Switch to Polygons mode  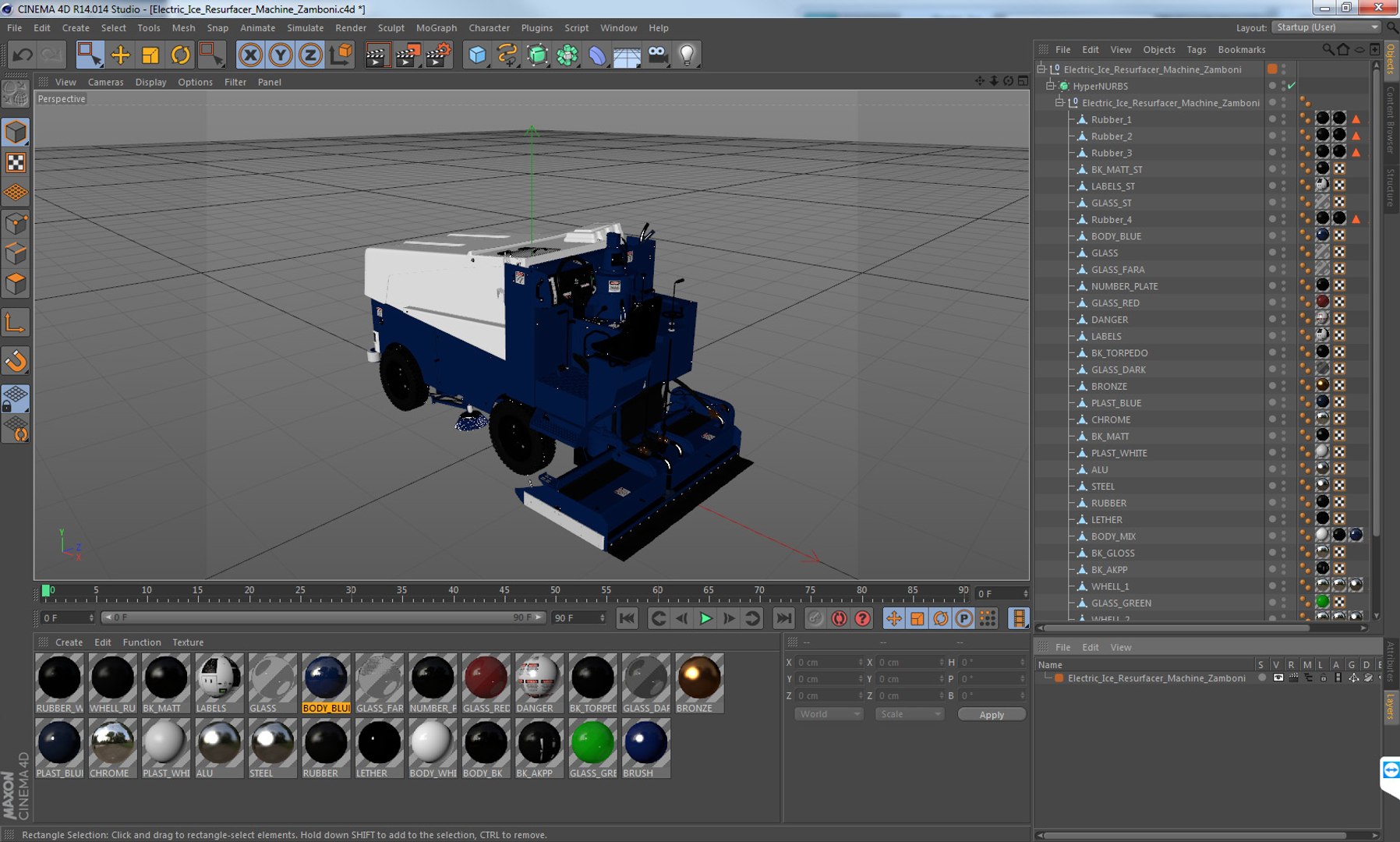point(16,284)
